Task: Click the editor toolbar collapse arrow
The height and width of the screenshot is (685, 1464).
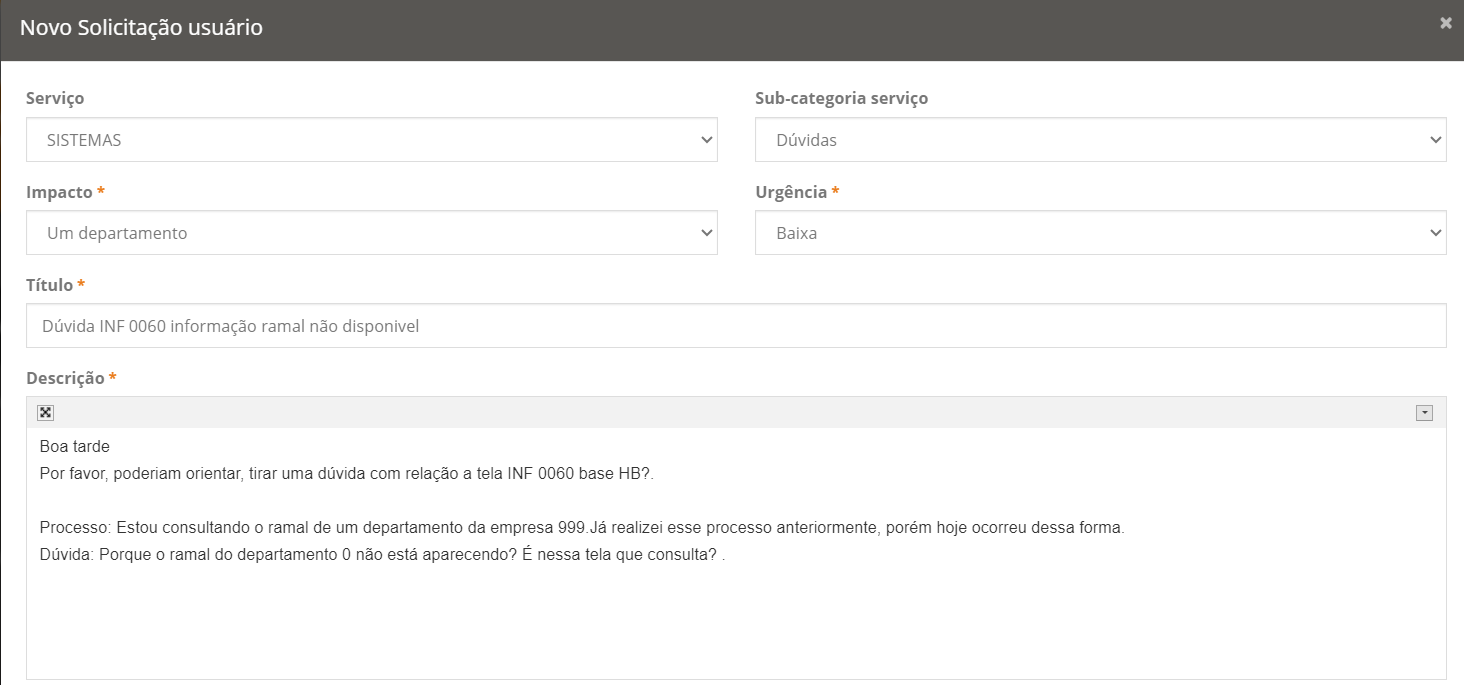Action: [1424, 414]
